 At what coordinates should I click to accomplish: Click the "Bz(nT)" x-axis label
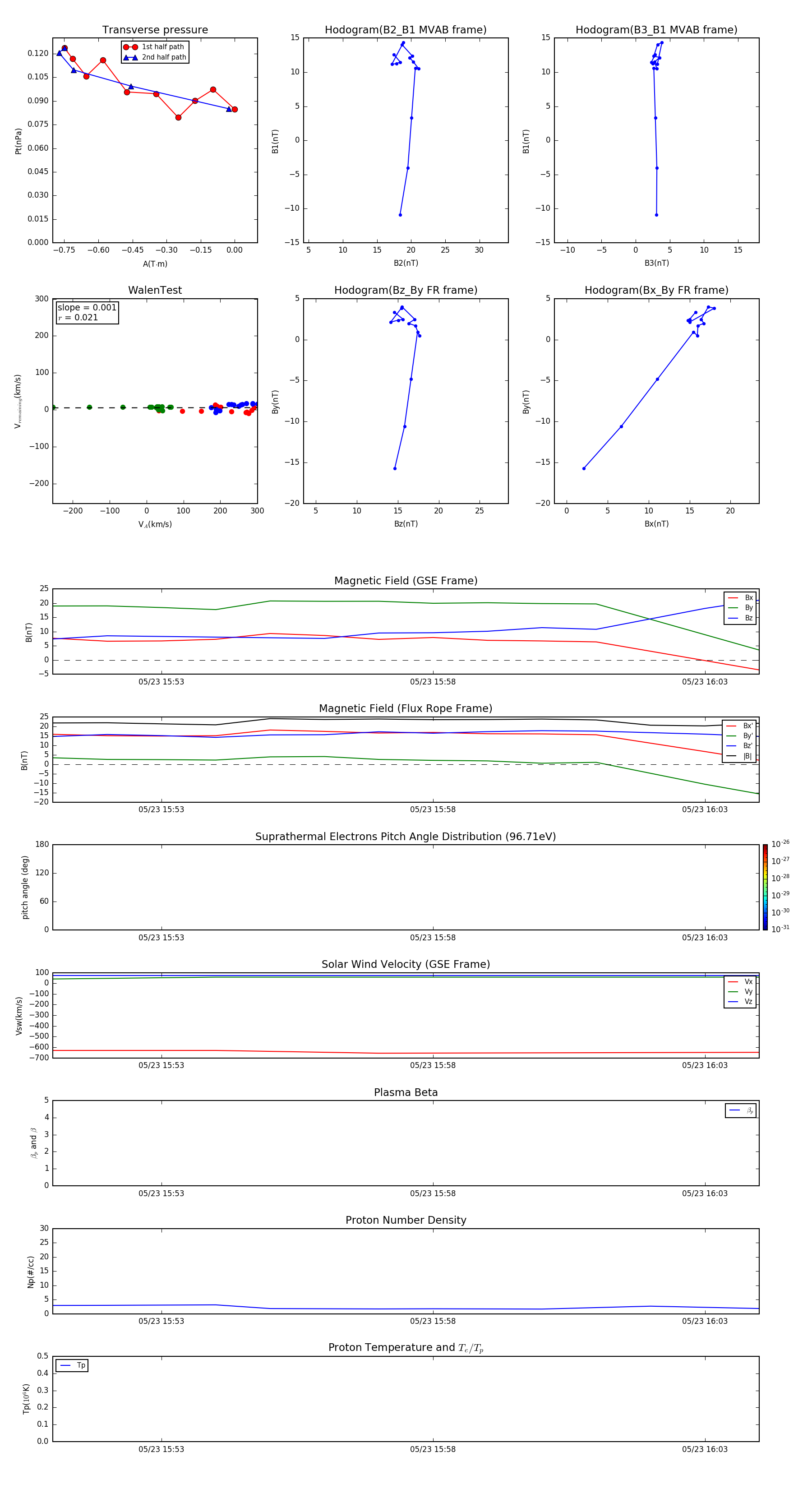(x=406, y=524)
